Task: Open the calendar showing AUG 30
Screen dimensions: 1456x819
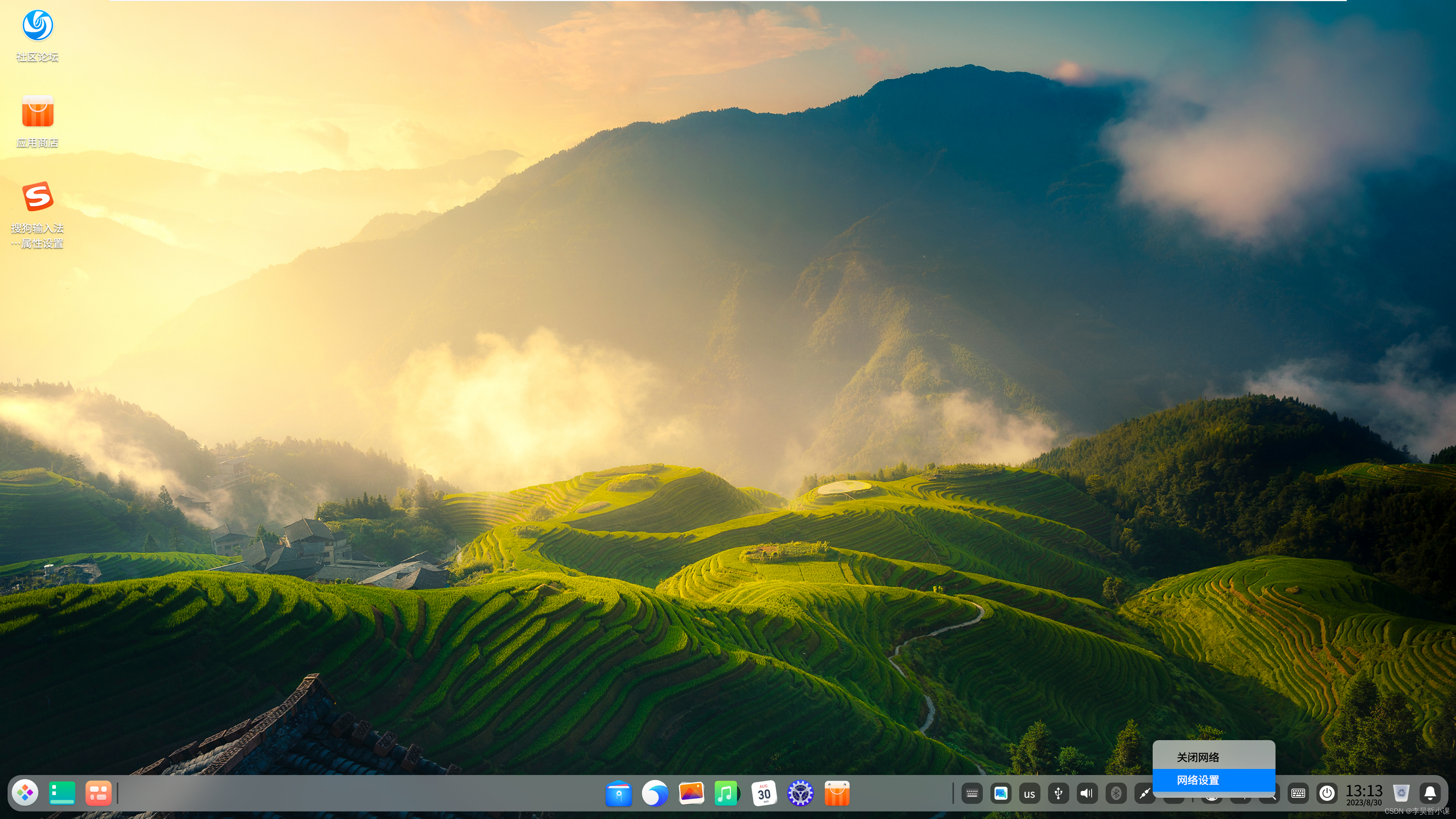Action: coord(764,793)
